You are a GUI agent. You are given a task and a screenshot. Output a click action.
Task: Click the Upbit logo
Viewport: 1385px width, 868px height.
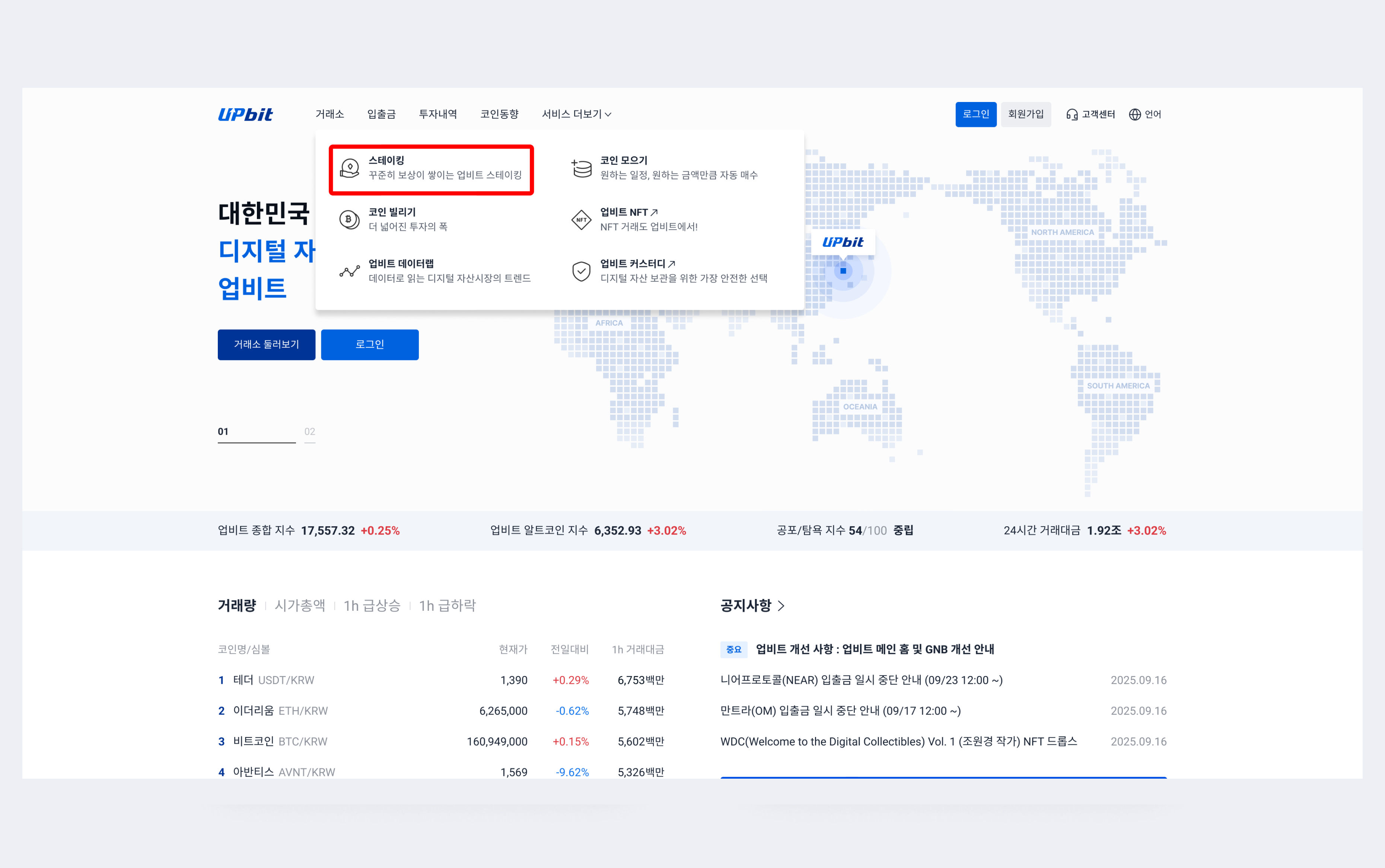[x=246, y=114]
